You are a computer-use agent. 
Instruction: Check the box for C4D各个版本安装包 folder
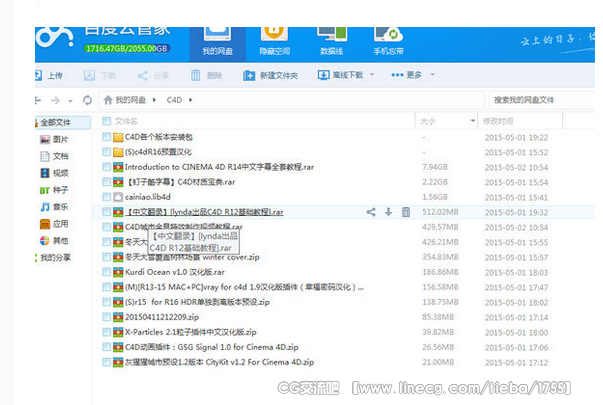107,137
